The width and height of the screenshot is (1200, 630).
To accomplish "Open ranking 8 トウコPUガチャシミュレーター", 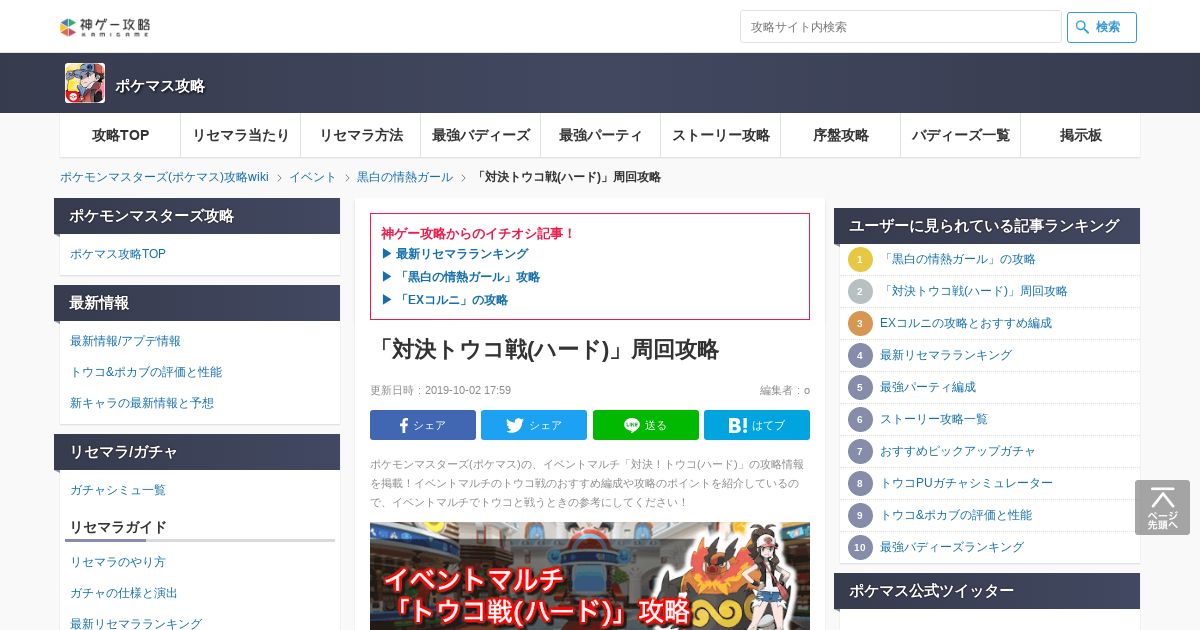I will point(966,483).
